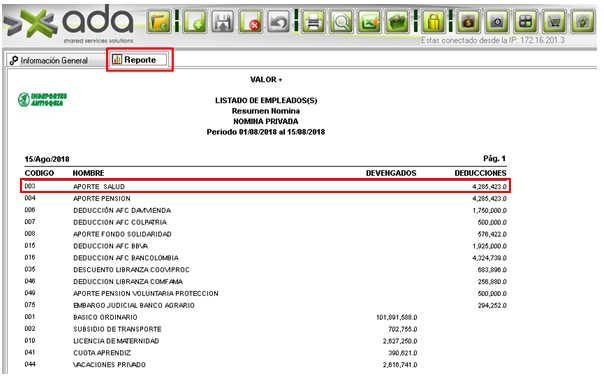
Task: Click the shopping cart icon
Action: tap(554, 22)
